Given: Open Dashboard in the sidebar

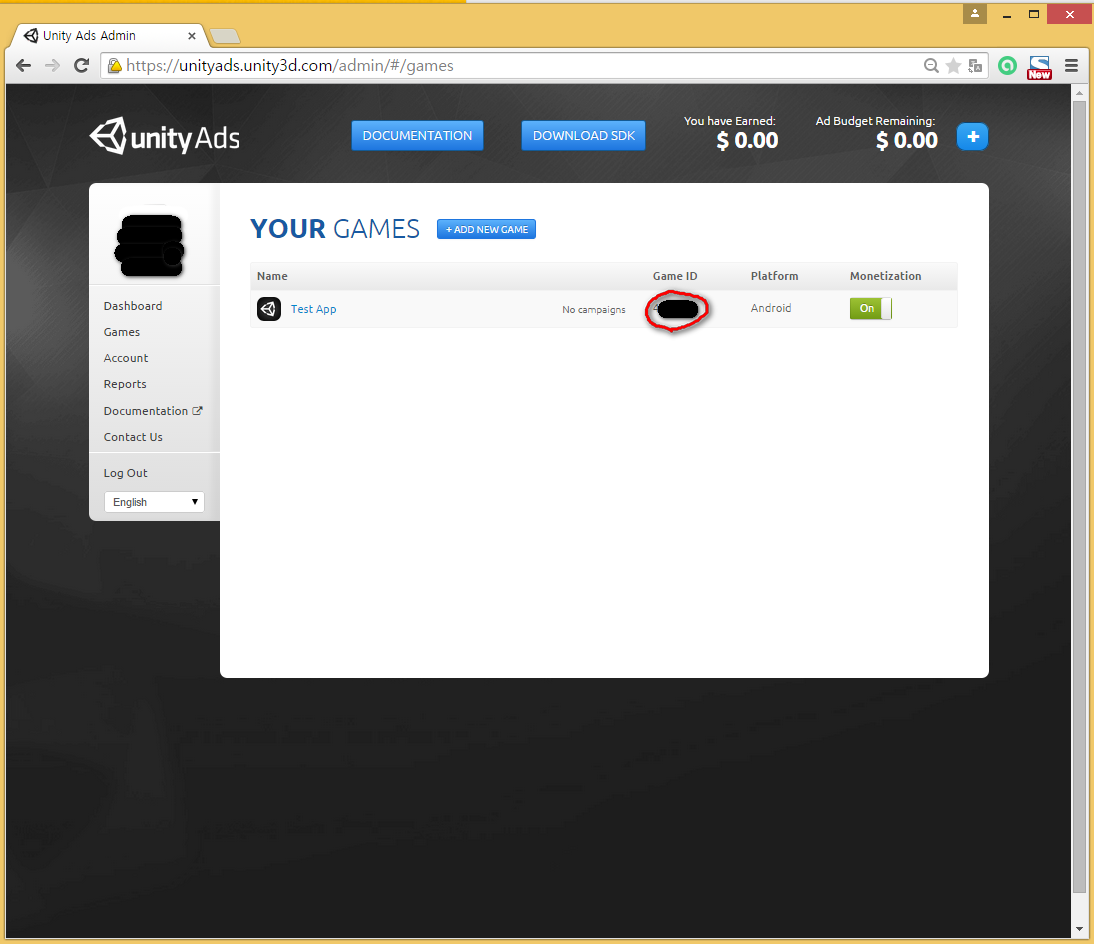Looking at the screenshot, I should pyautogui.click(x=133, y=306).
